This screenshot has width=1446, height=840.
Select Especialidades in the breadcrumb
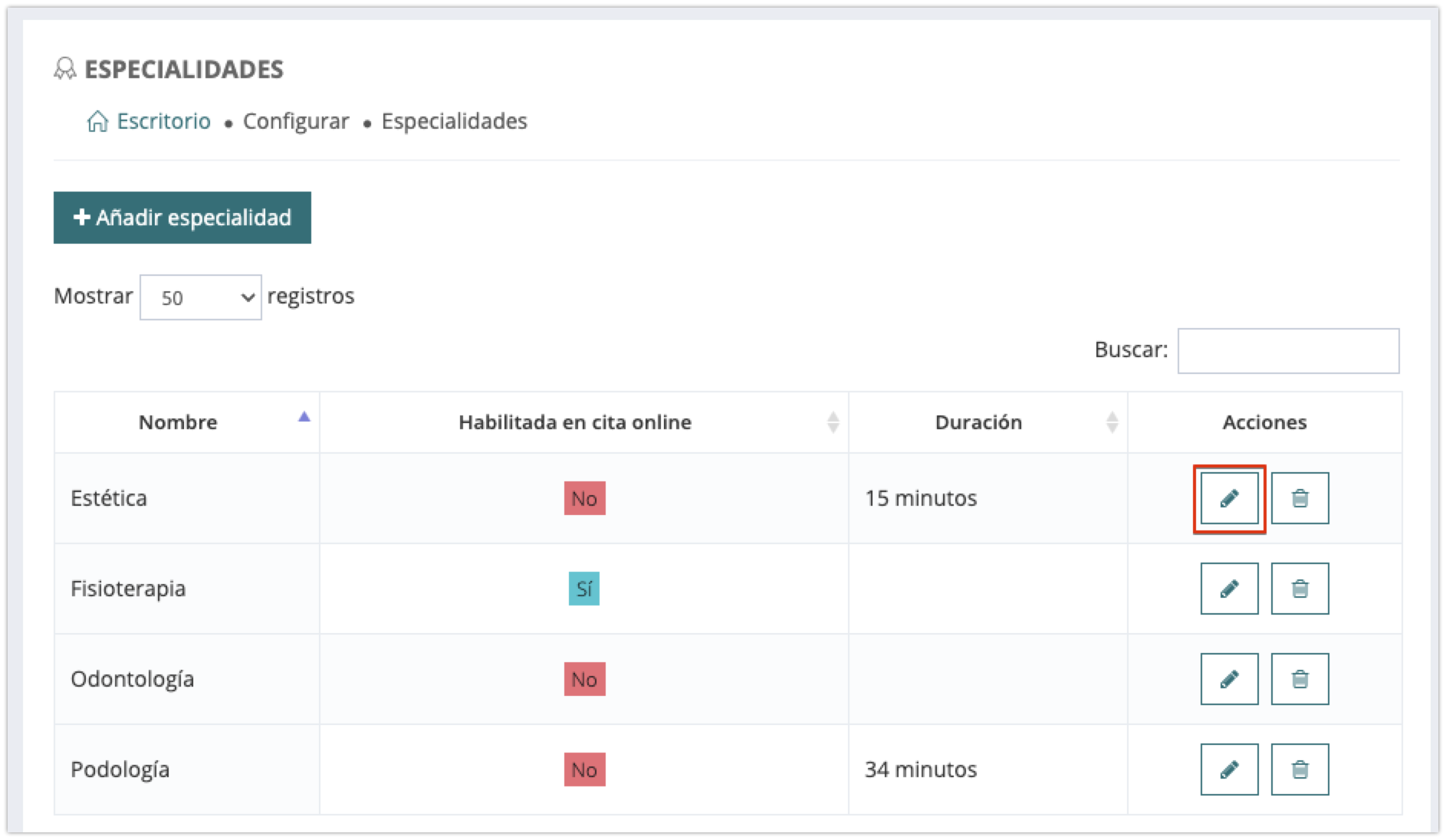click(x=454, y=121)
